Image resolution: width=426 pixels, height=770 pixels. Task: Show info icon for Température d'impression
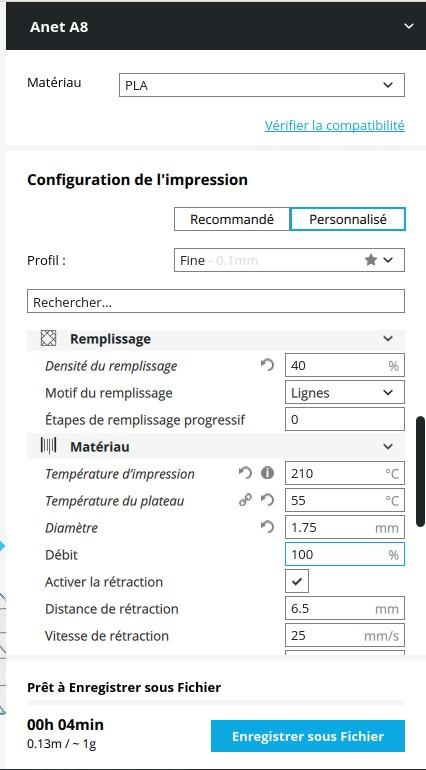[x=267, y=473]
